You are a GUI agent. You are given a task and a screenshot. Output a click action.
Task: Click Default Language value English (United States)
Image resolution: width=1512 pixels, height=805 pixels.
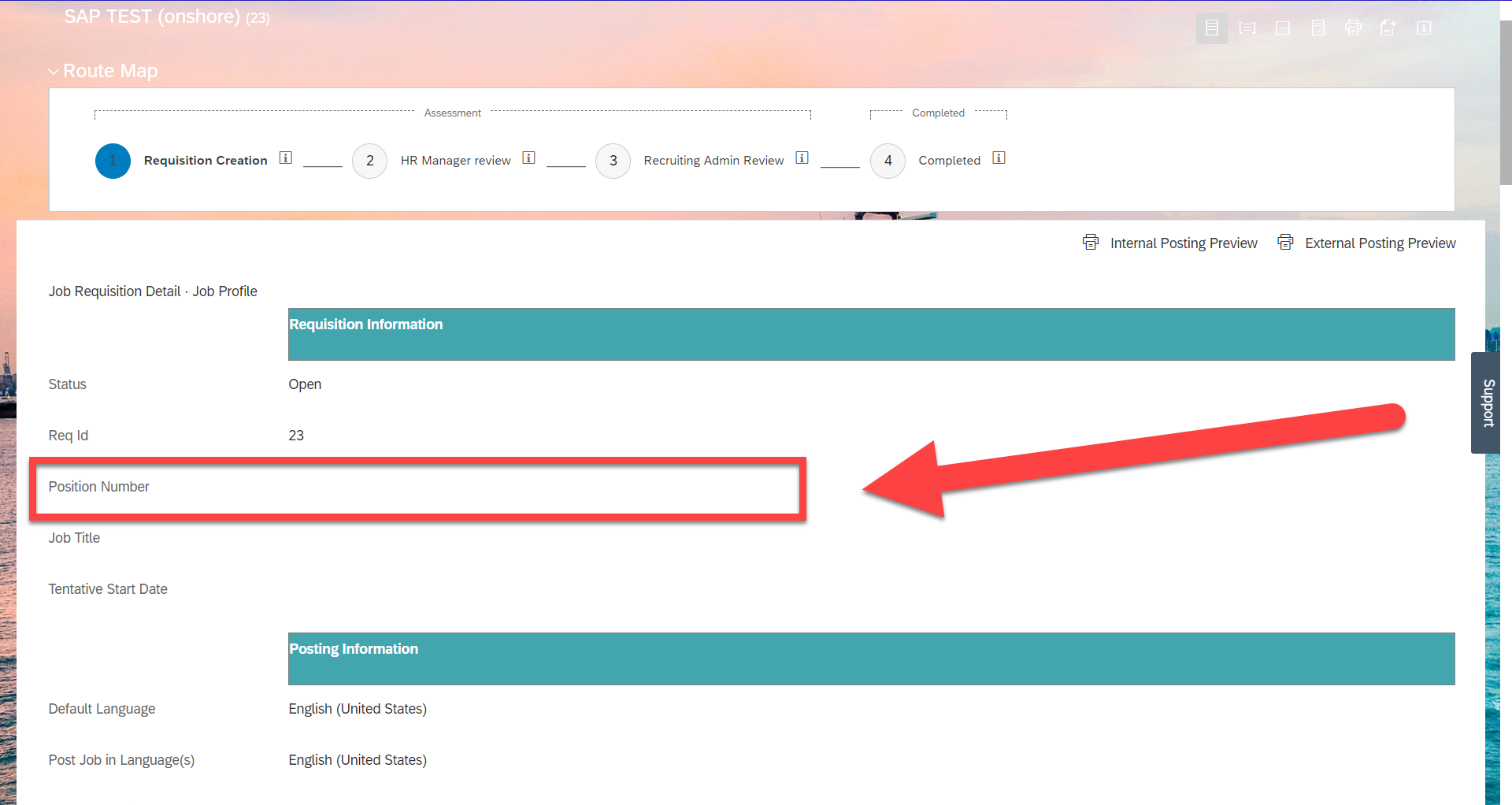tap(358, 709)
